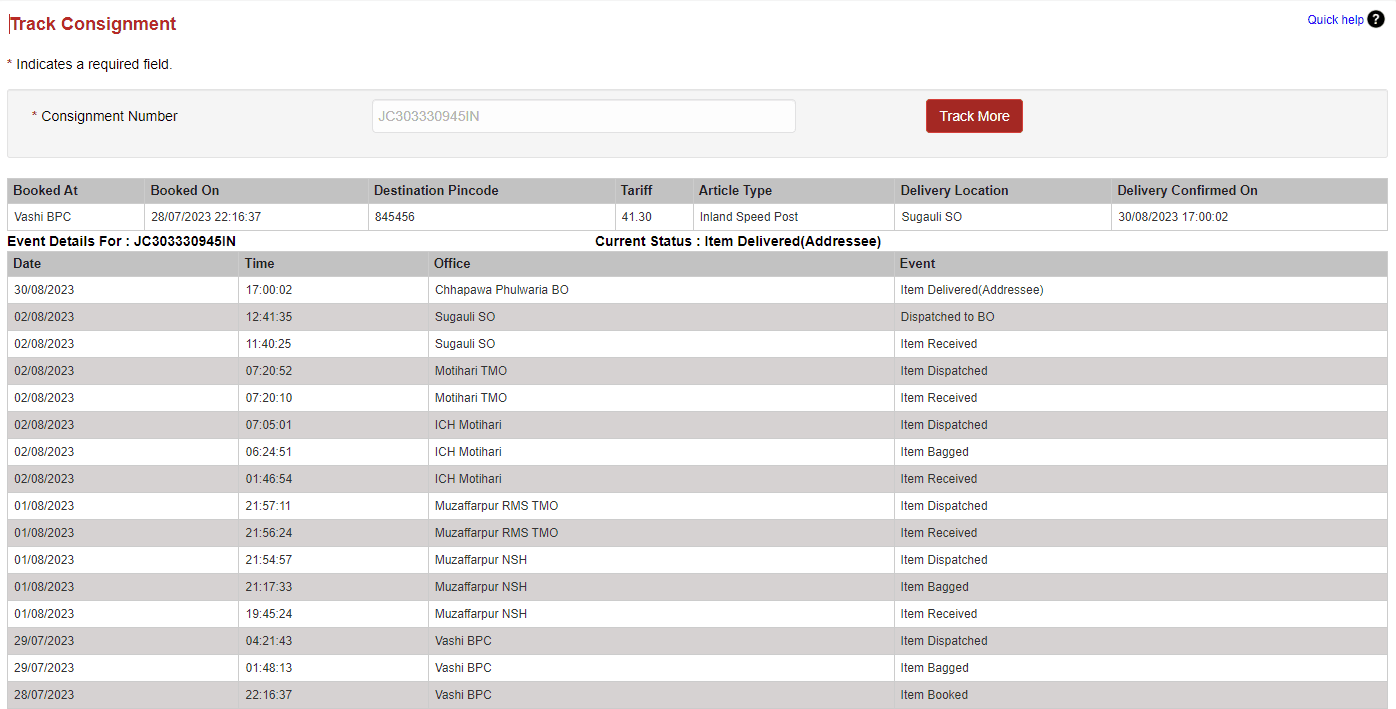Click the Track More button

click(x=974, y=116)
